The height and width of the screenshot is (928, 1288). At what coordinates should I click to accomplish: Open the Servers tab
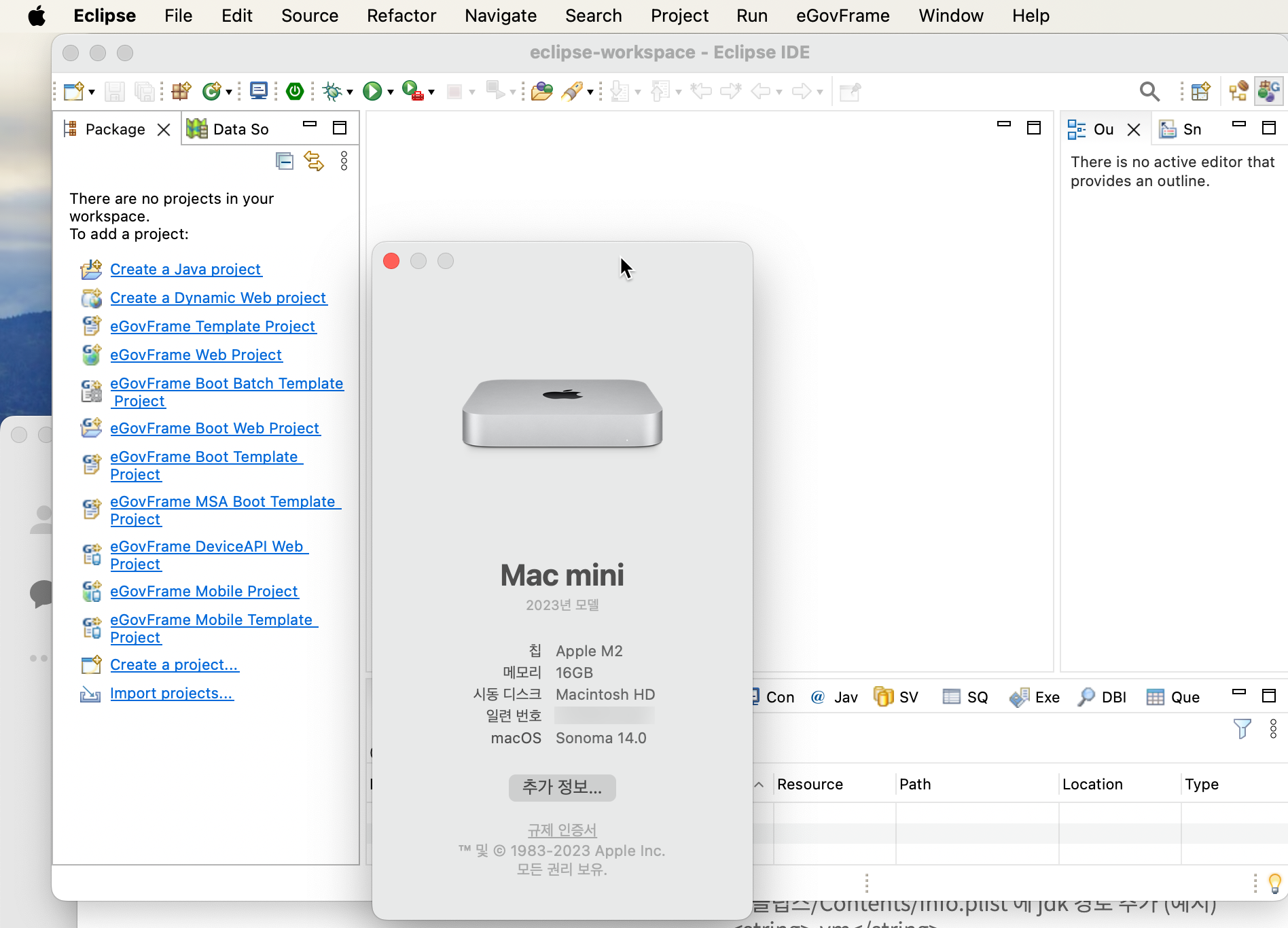click(896, 697)
